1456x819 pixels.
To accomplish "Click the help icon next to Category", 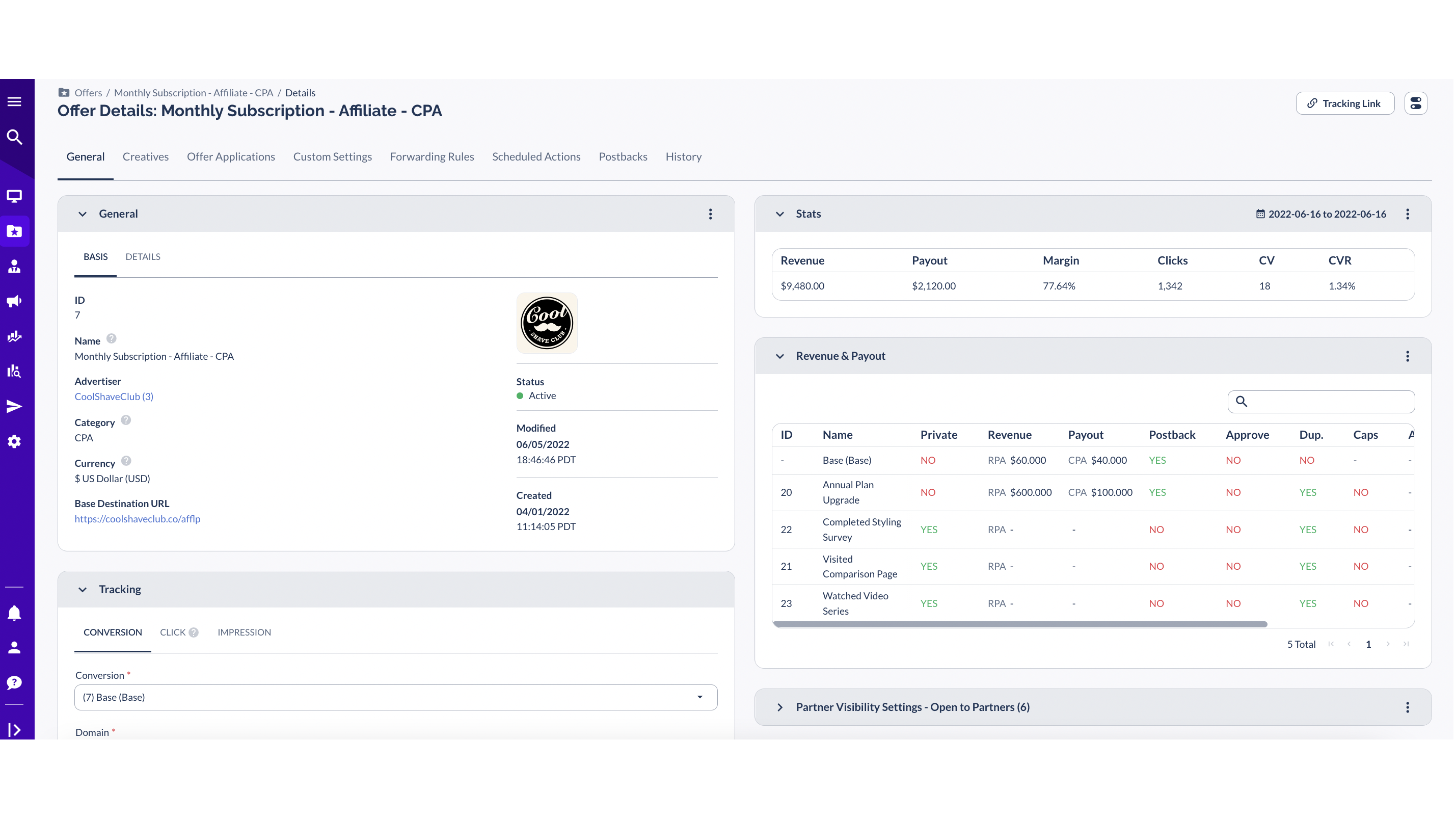I will click(x=126, y=420).
